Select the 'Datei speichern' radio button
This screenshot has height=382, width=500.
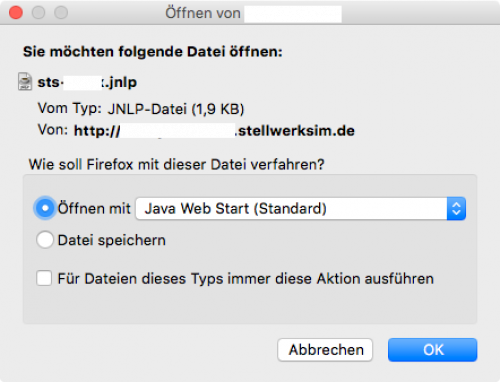tap(45, 240)
